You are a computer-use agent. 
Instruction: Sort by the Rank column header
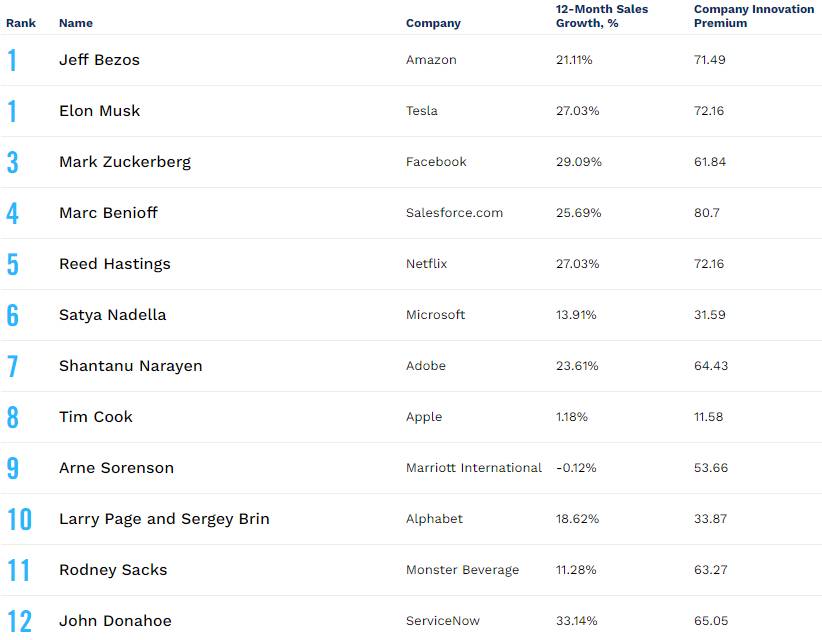21,23
